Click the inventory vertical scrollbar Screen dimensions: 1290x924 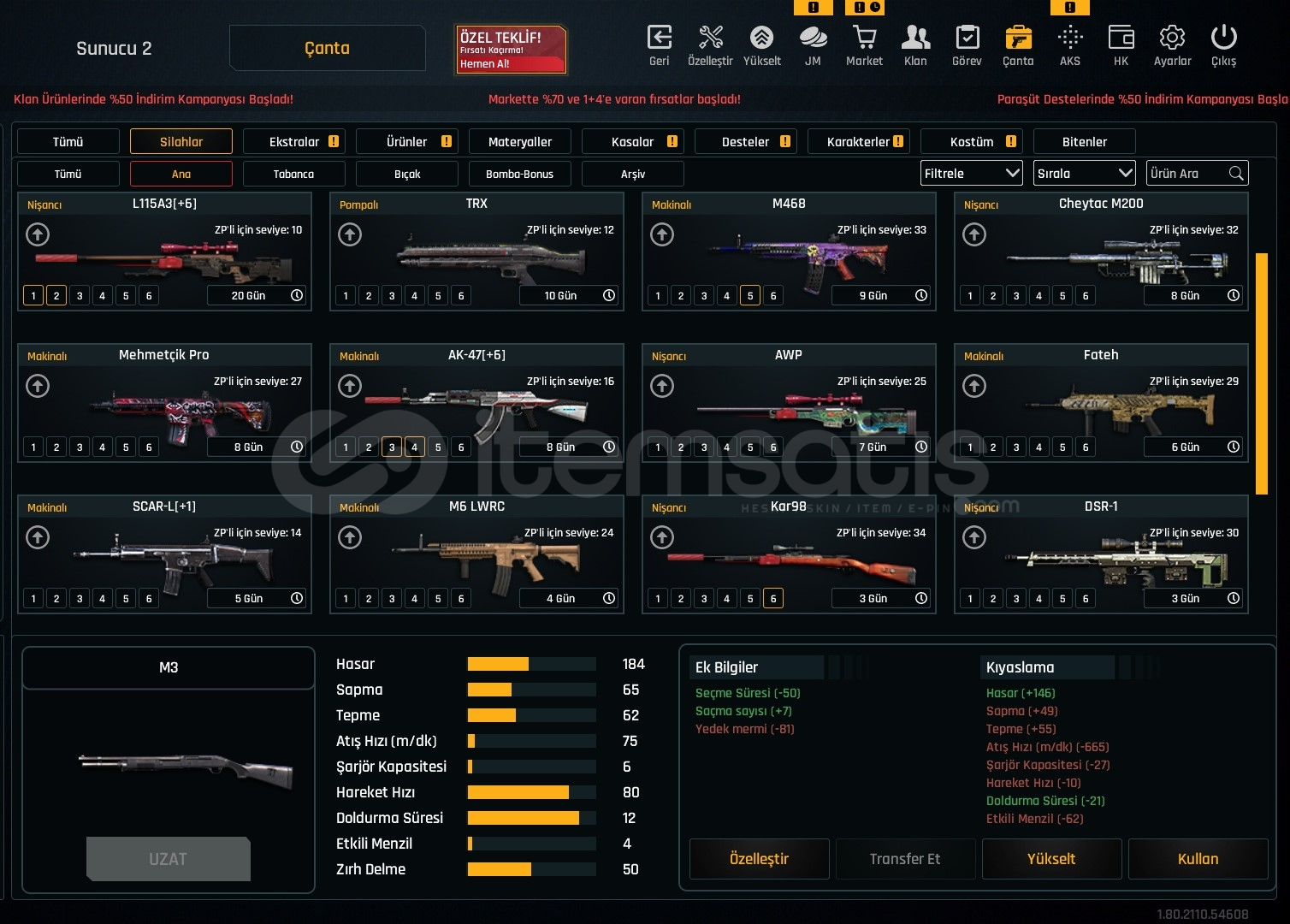(1261, 374)
